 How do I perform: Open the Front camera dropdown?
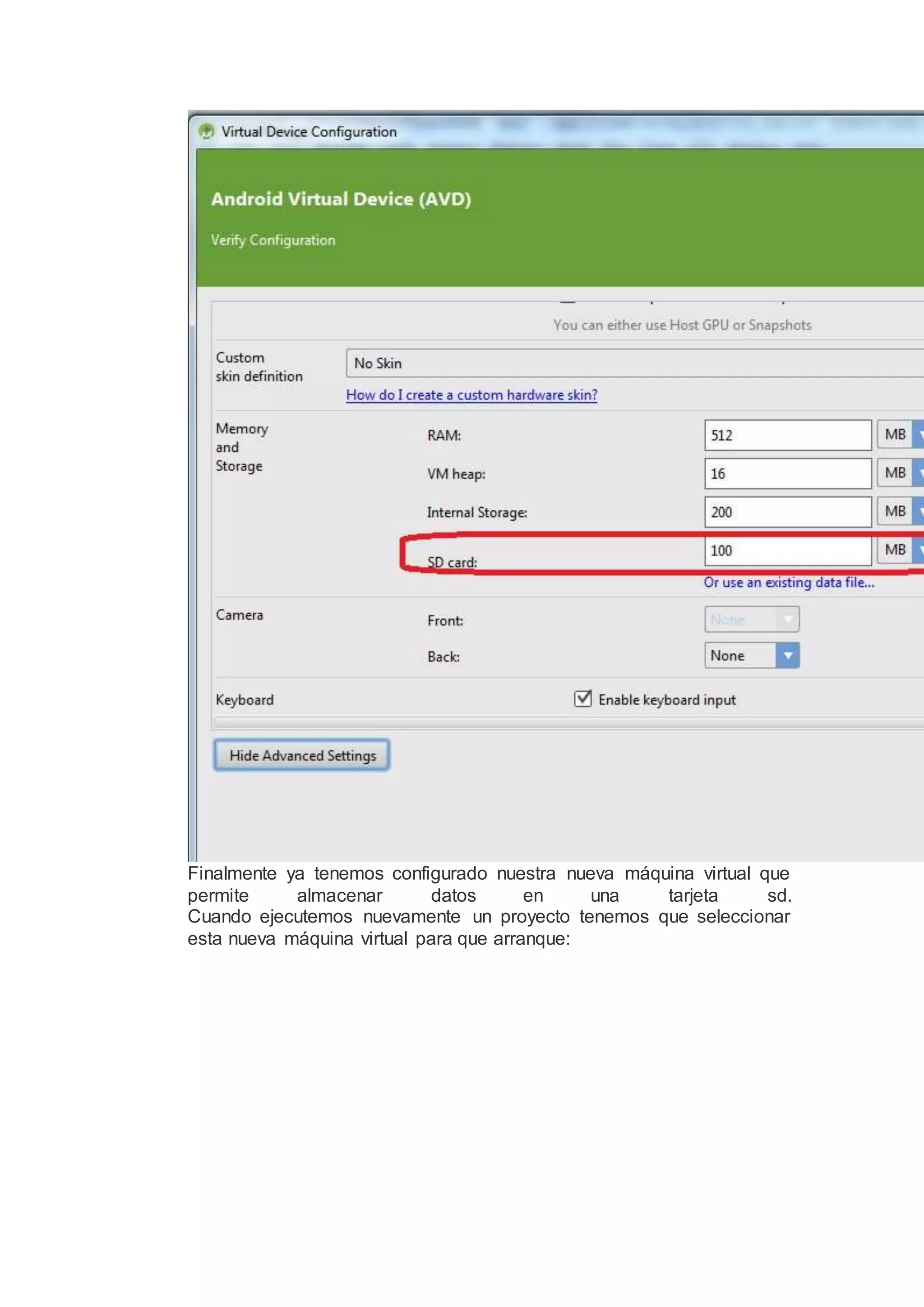pos(752,619)
